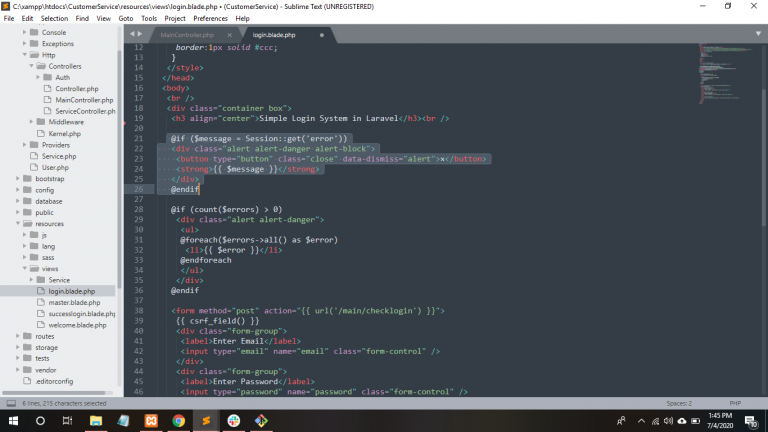Open ServiceController.php in the sidebar
This screenshot has width=768, height=432.
pos(85,111)
